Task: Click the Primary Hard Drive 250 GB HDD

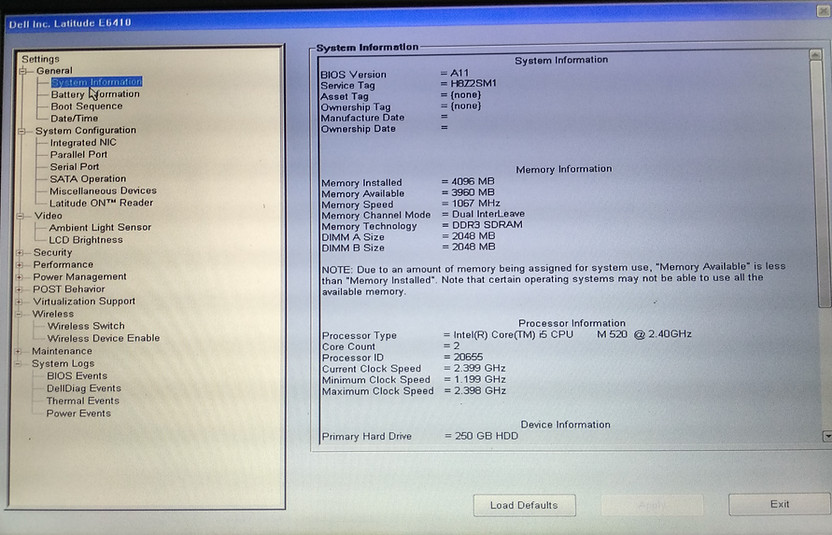Action: (x=487, y=436)
